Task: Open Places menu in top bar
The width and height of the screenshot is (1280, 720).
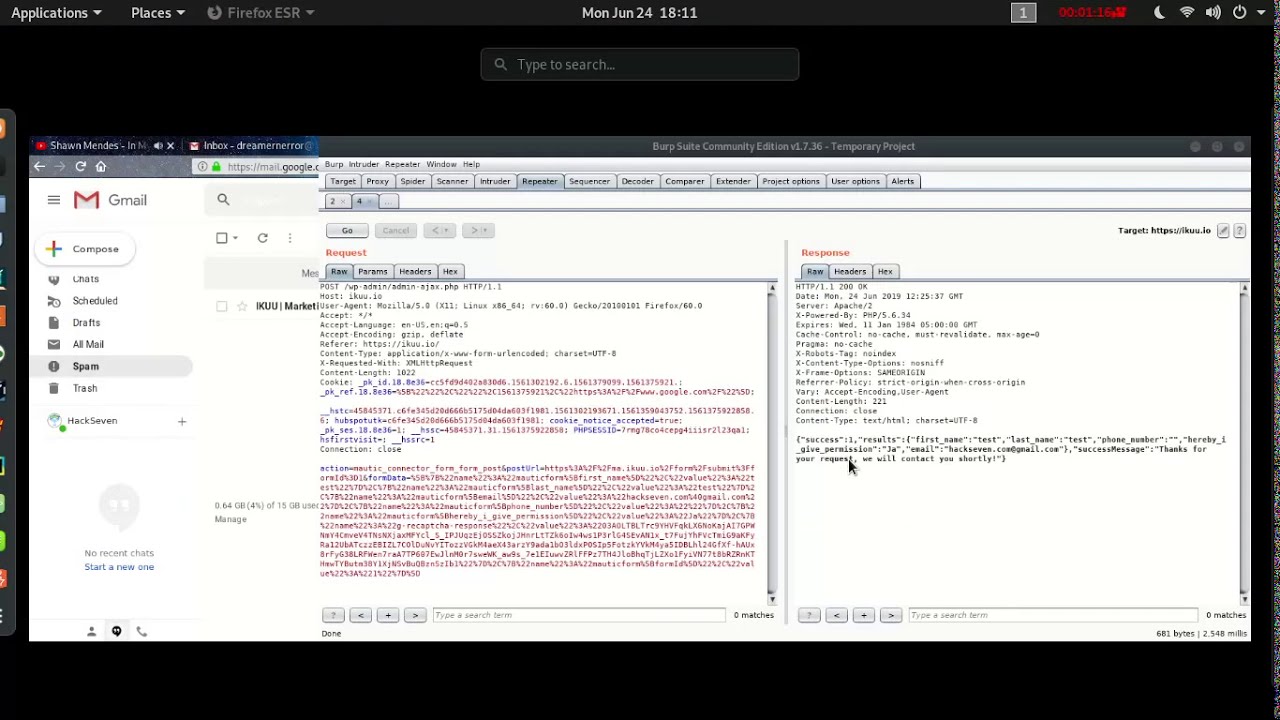Action: click(157, 13)
